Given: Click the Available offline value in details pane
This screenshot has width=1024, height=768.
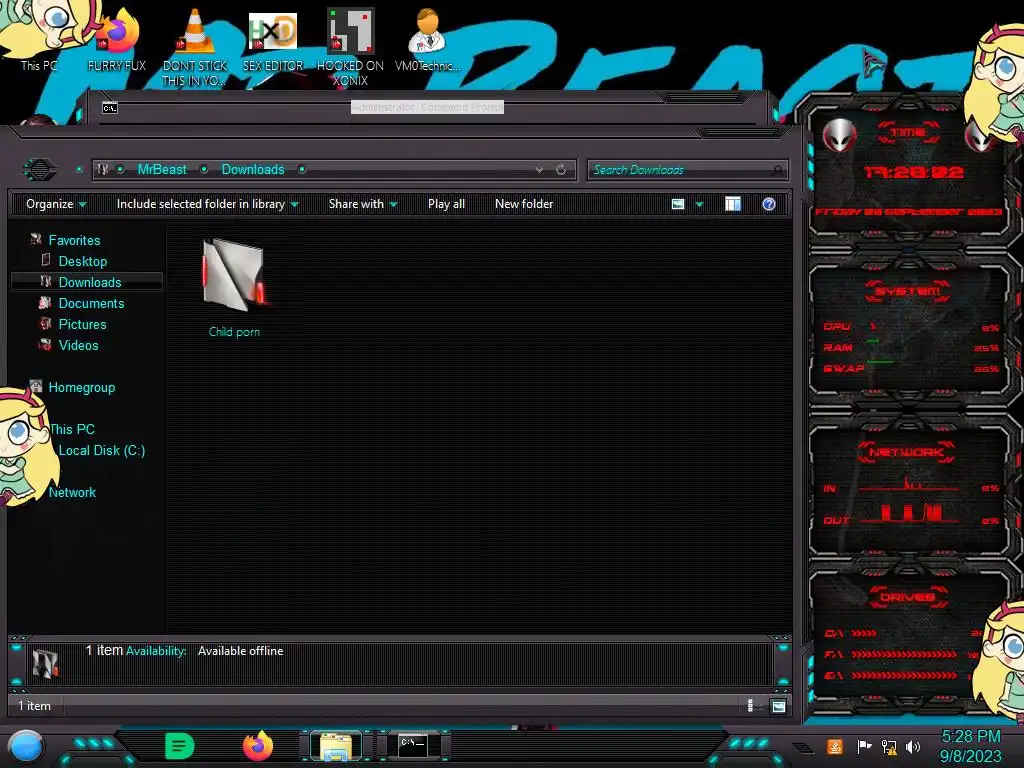Looking at the screenshot, I should point(240,651).
